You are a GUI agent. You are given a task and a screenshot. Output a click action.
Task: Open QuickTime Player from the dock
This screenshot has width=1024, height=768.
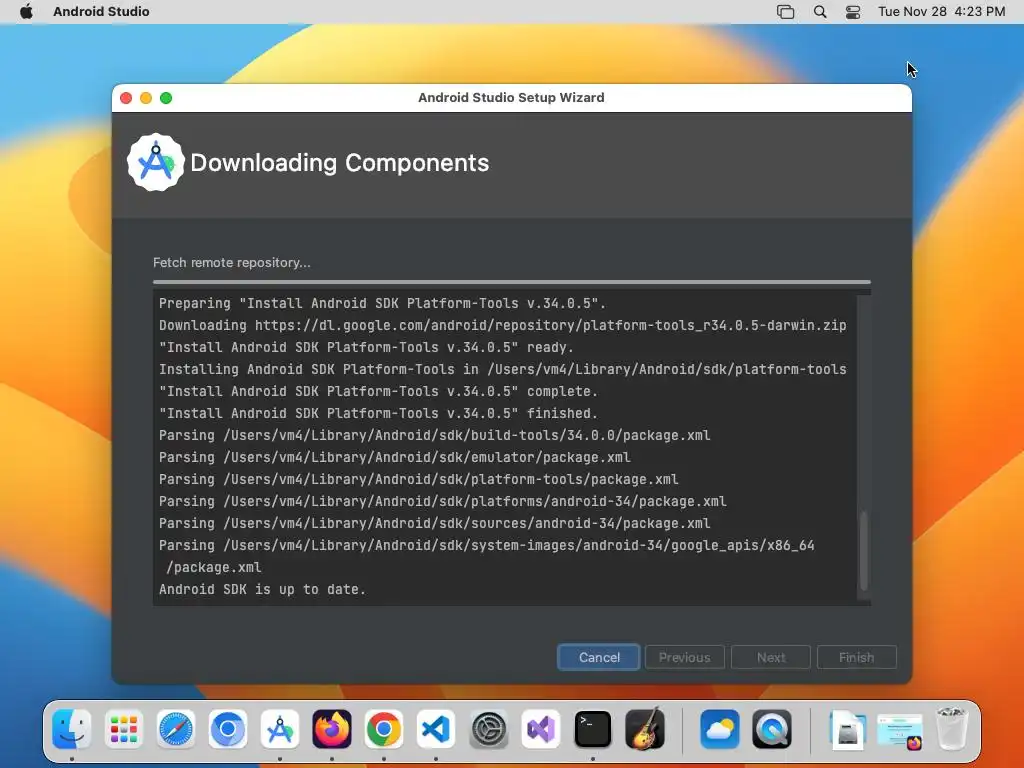(x=772, y=729)
